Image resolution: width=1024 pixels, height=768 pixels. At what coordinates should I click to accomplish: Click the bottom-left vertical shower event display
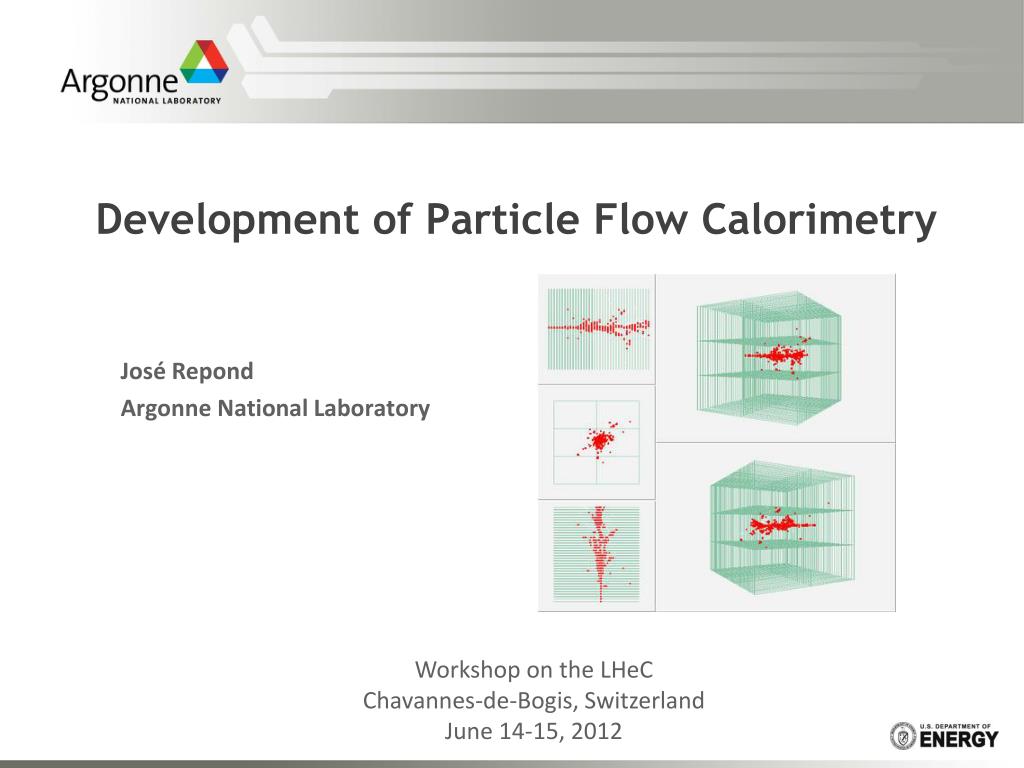[597, 556]
